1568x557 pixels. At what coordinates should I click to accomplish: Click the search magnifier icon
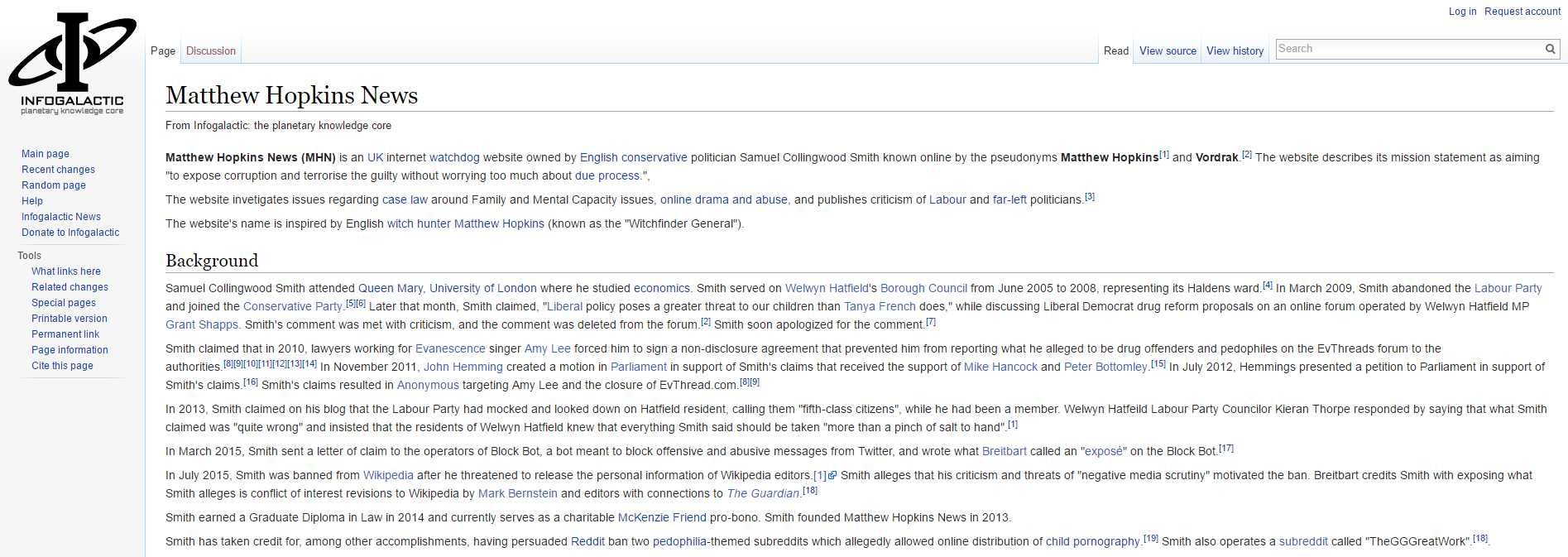[x=1550, y=49]
